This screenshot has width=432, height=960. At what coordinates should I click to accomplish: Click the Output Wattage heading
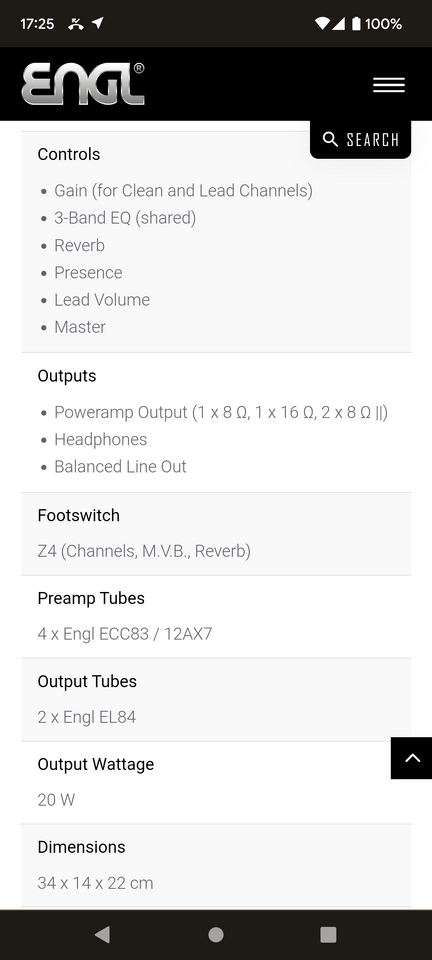[x=95, y=764]
